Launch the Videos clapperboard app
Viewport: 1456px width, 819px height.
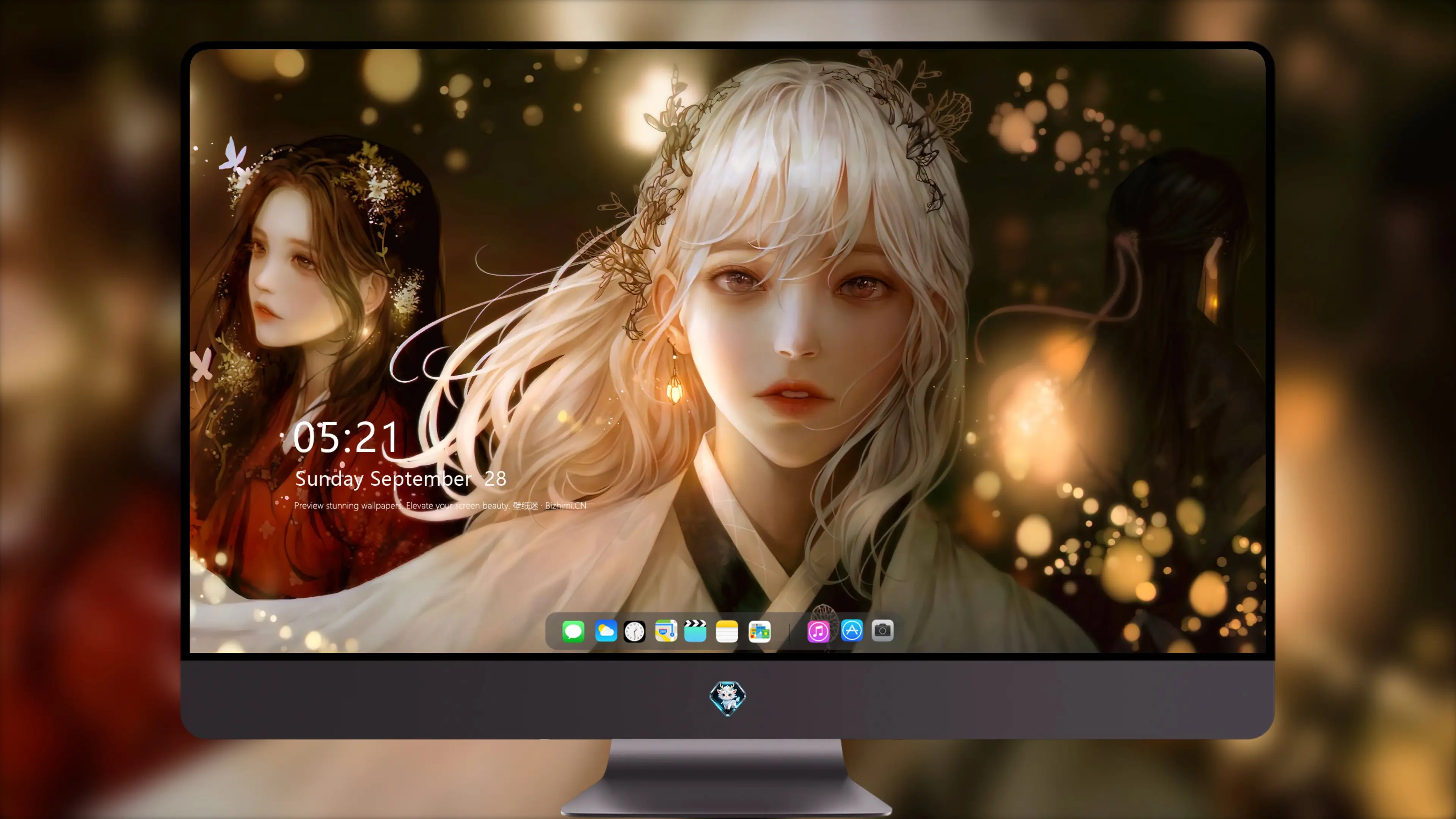click(x=695, y=631)
